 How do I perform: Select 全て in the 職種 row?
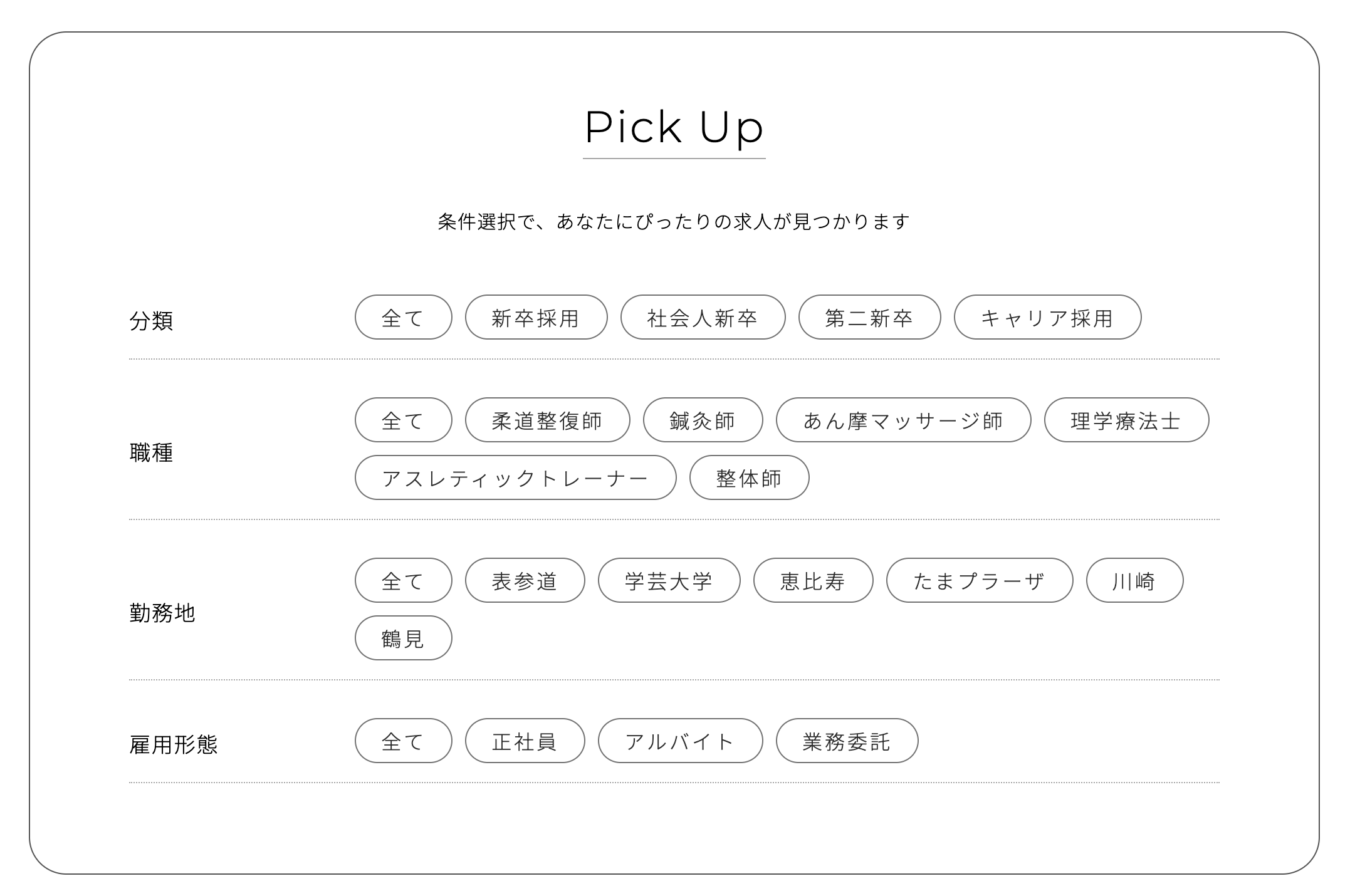coord(403,420)
